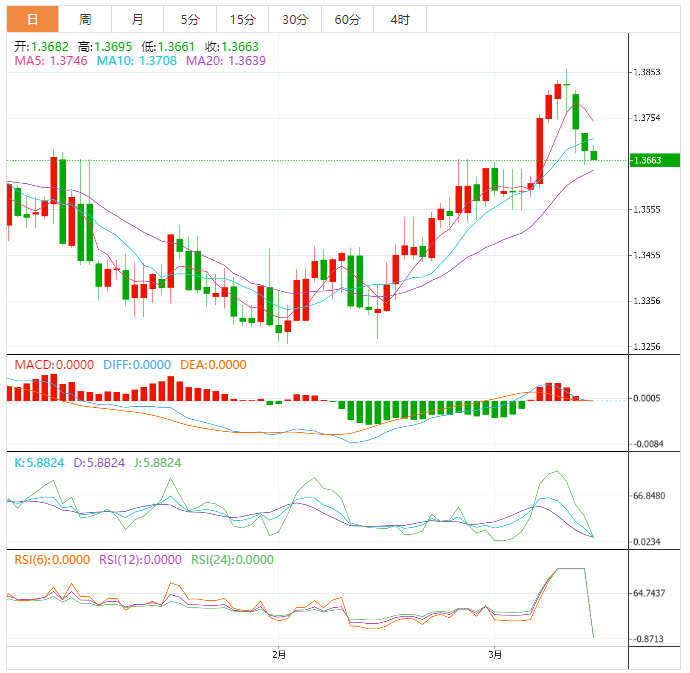690x673 pixels.
Task: Click the 3月 date marker on time axis
Action: click(x=497, y=655)
